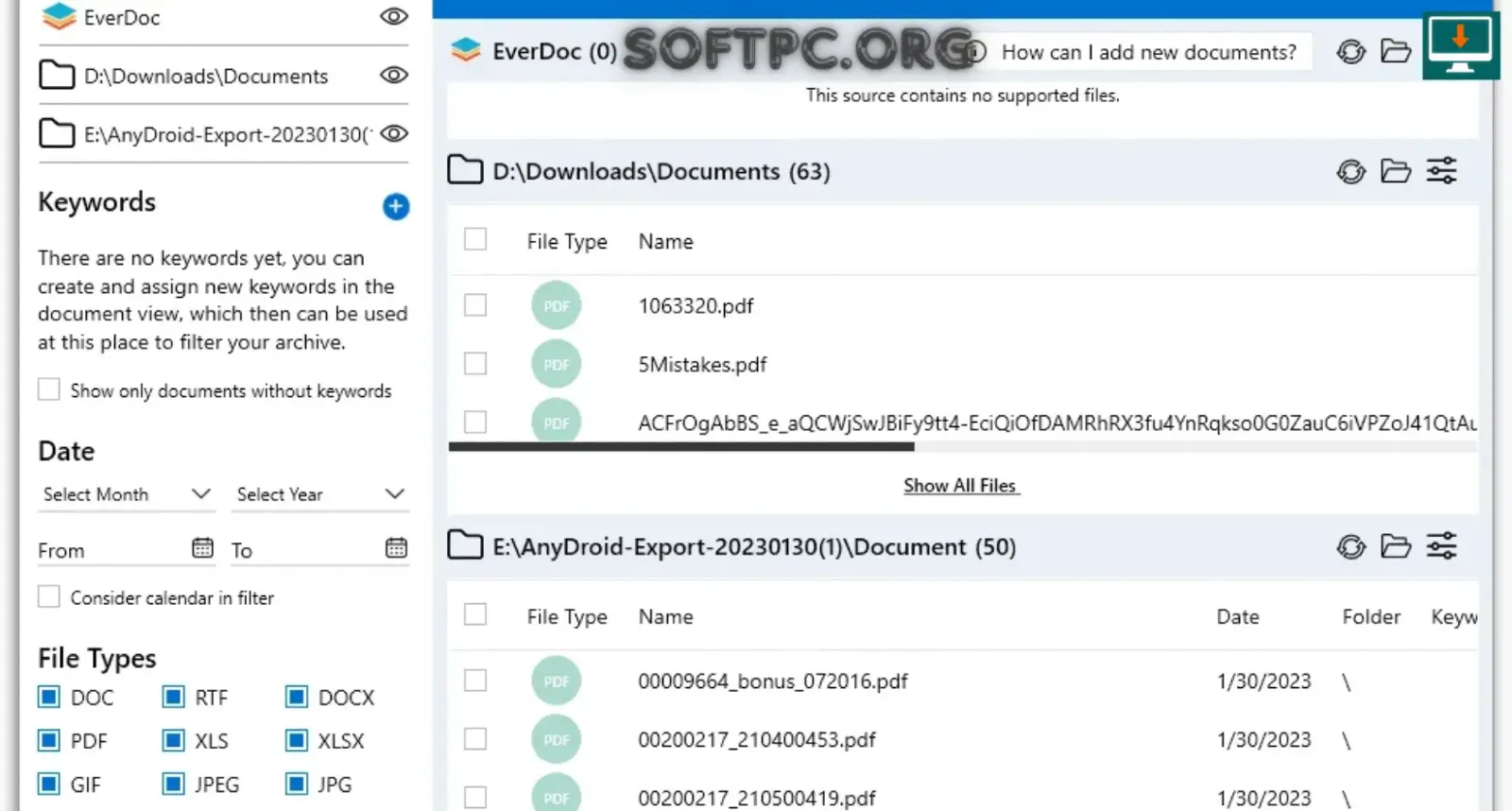Sort AnyDroid list by Folder column

pyautogui.click(x=1371, y=617)
